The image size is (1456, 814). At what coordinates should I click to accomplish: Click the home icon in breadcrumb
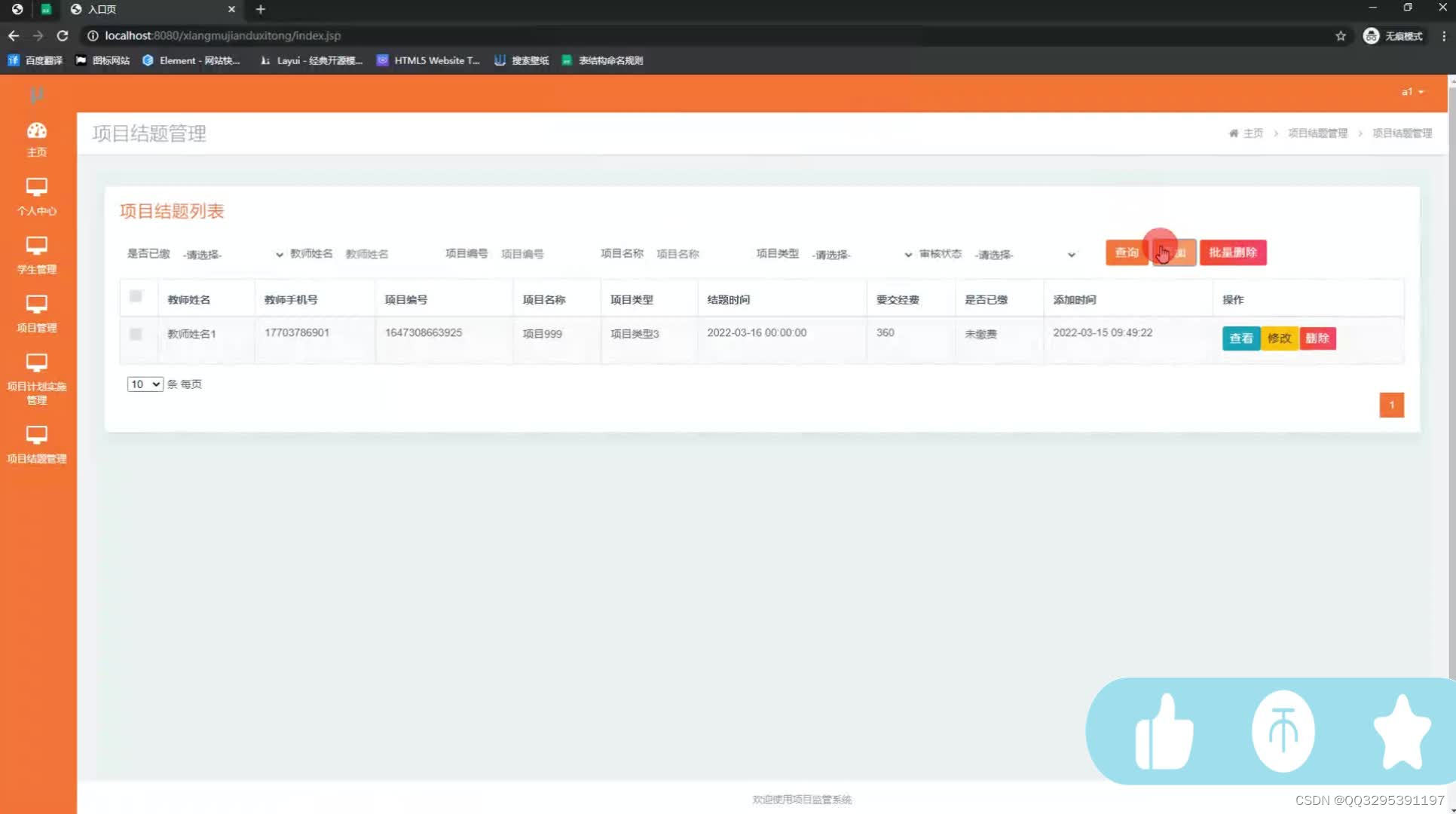[1233, 133]
